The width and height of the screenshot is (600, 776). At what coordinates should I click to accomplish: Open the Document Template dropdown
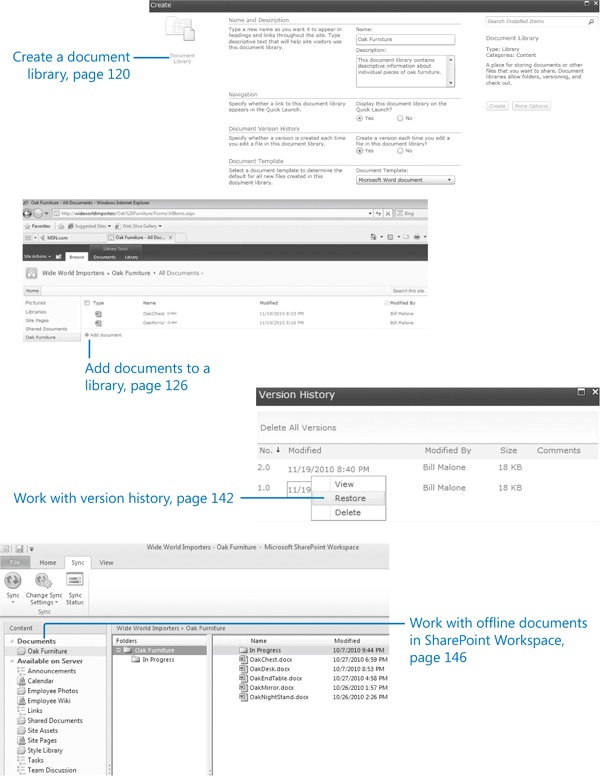click(x=450, y=180)
